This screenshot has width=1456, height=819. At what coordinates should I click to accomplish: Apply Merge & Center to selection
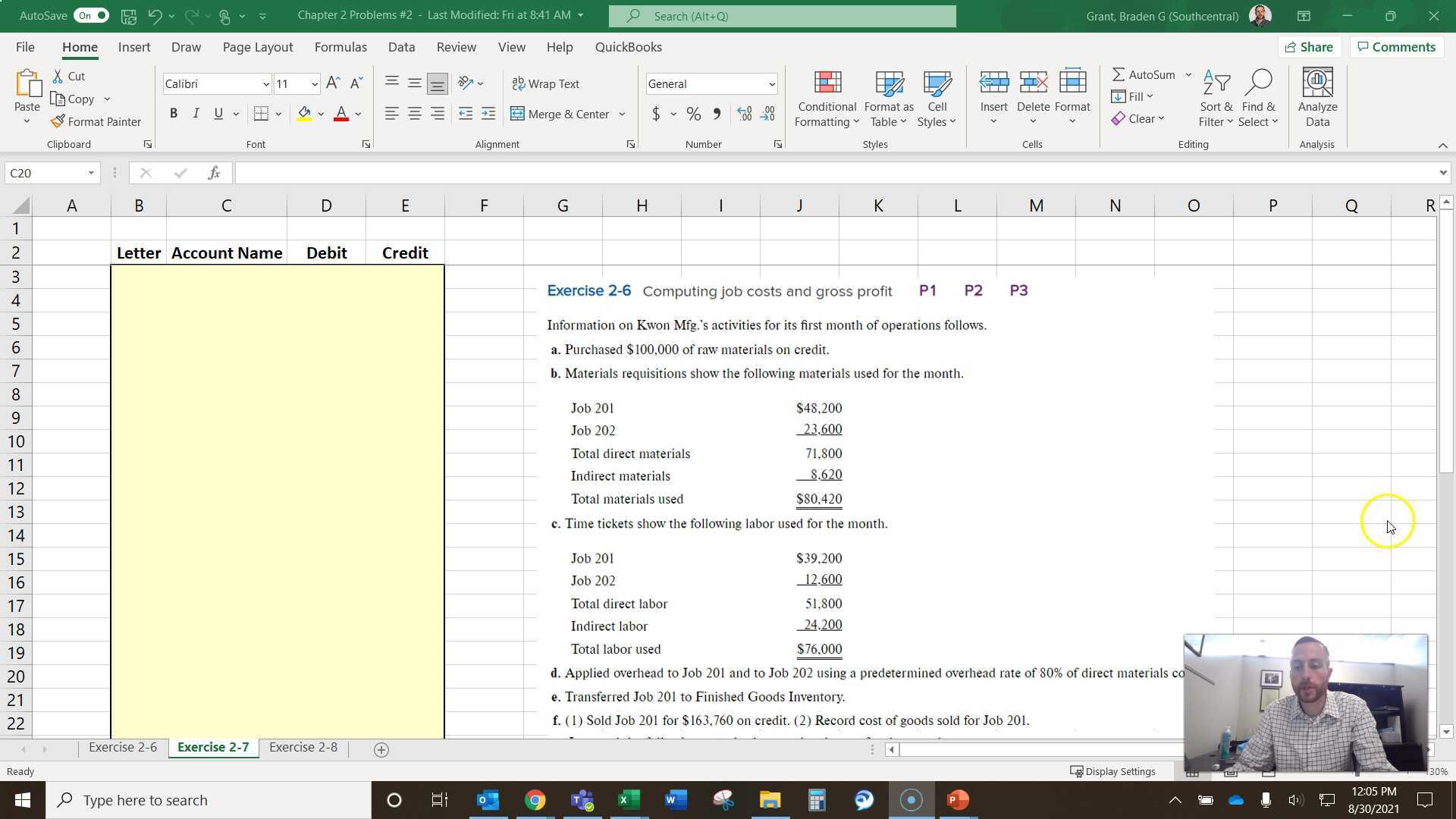coord(561,114)
